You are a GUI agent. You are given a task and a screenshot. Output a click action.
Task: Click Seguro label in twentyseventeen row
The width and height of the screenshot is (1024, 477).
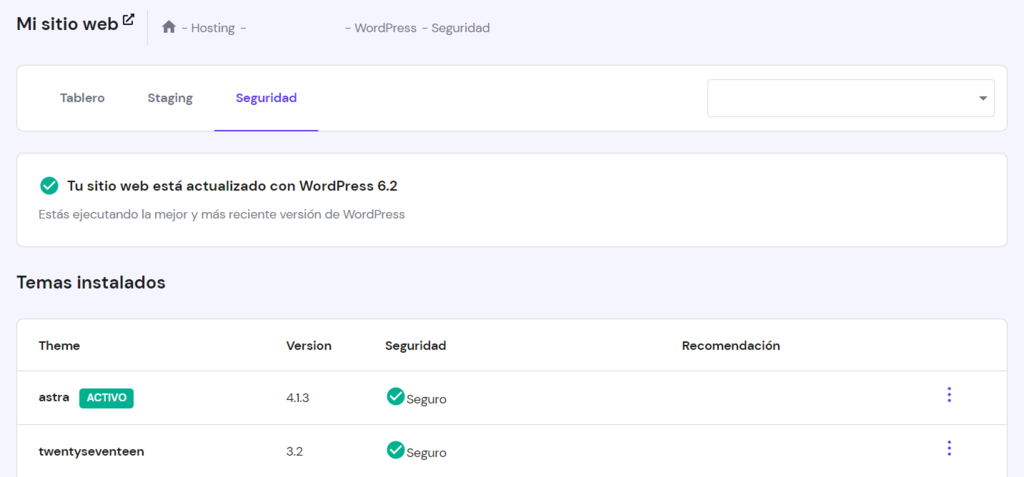pyautogui.click(x=426, y=453)
